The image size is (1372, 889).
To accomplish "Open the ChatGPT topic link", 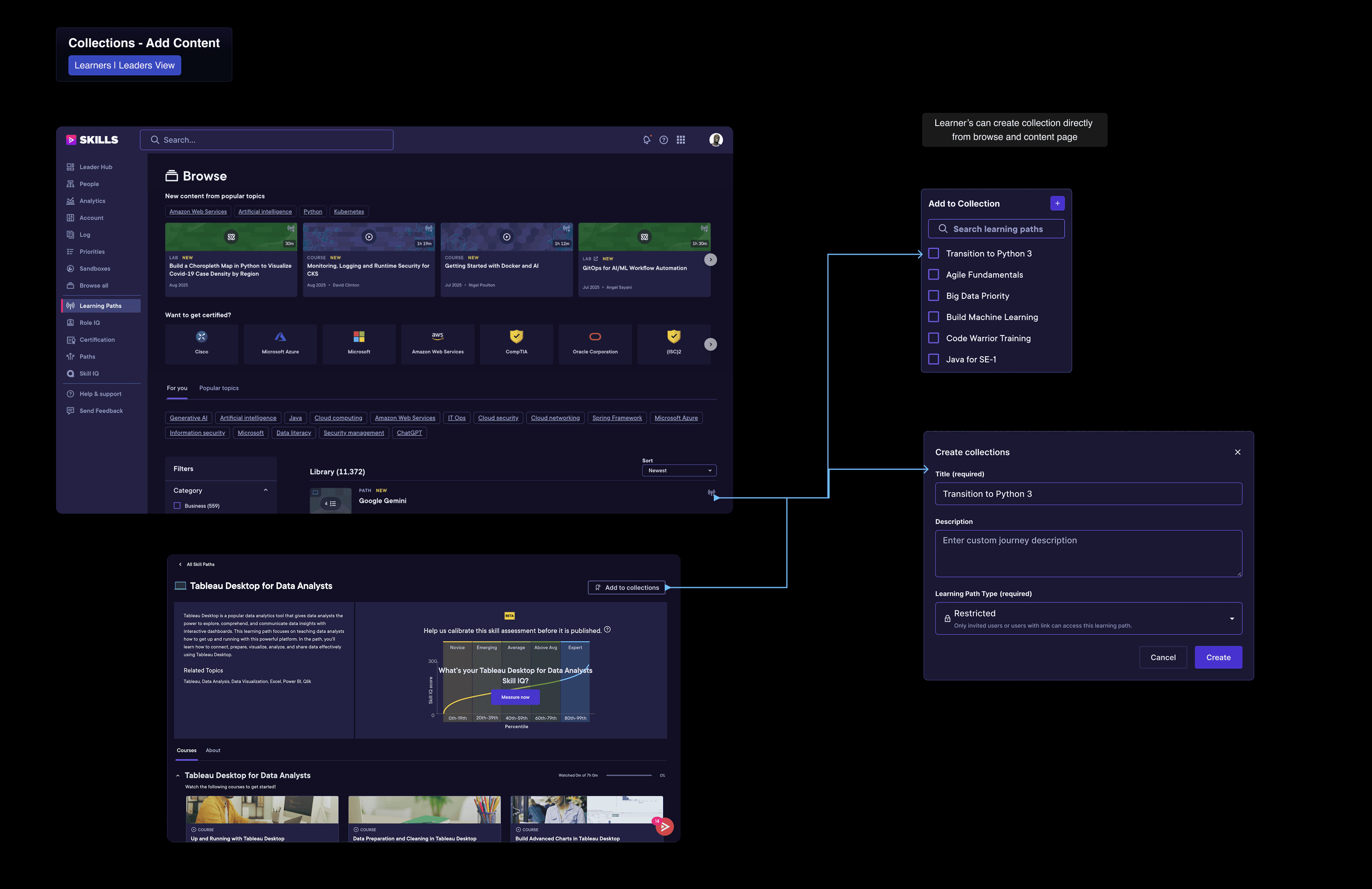I will [409, 433].
